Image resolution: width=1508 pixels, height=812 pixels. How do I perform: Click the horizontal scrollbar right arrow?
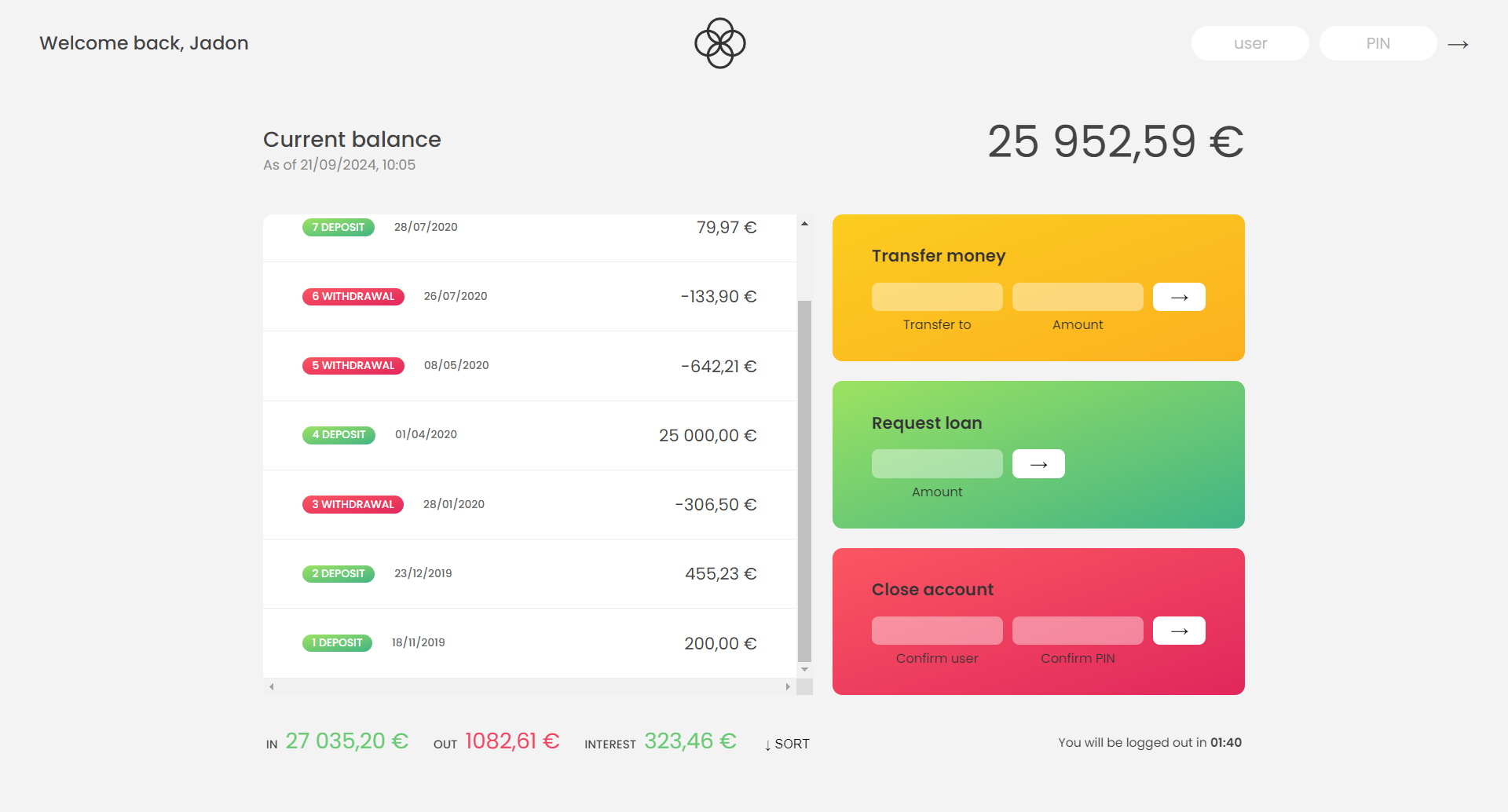[x=788, y=687]
